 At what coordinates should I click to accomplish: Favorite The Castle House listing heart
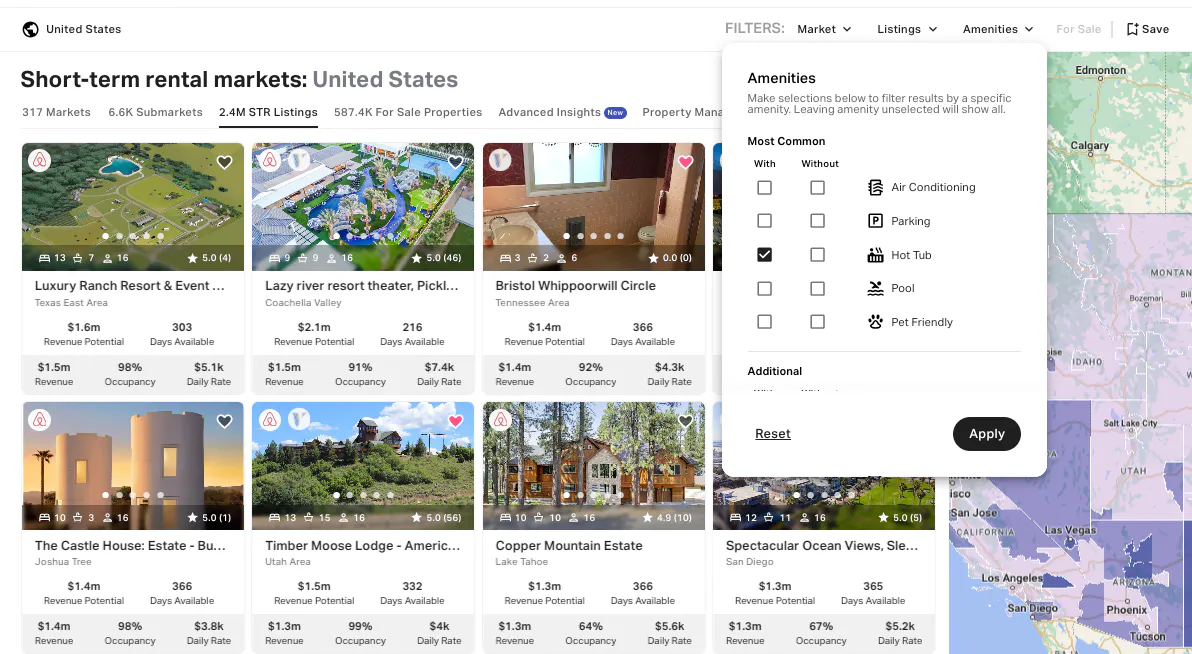224,421
